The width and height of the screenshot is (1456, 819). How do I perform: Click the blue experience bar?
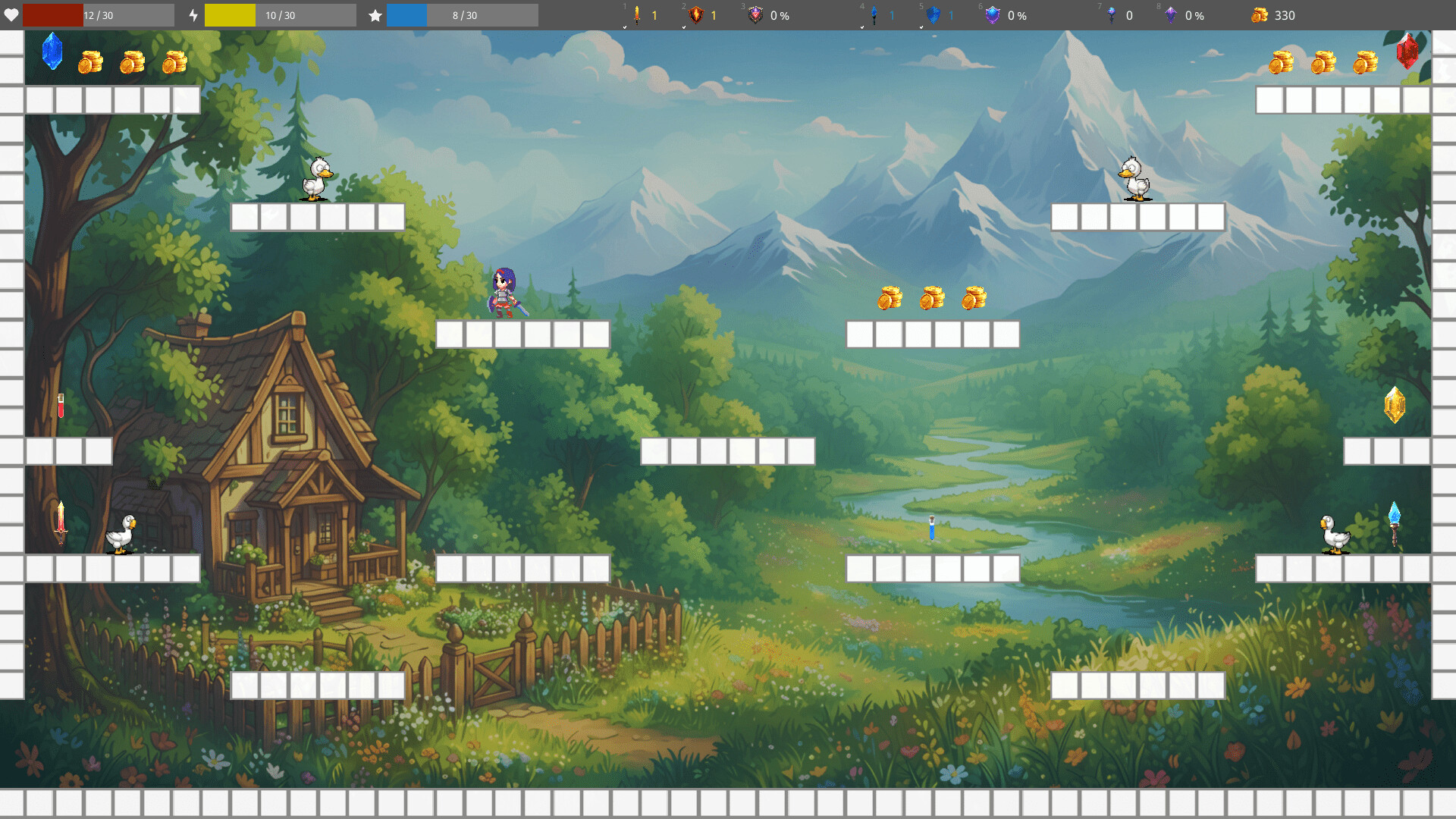[x=463, y=15]
